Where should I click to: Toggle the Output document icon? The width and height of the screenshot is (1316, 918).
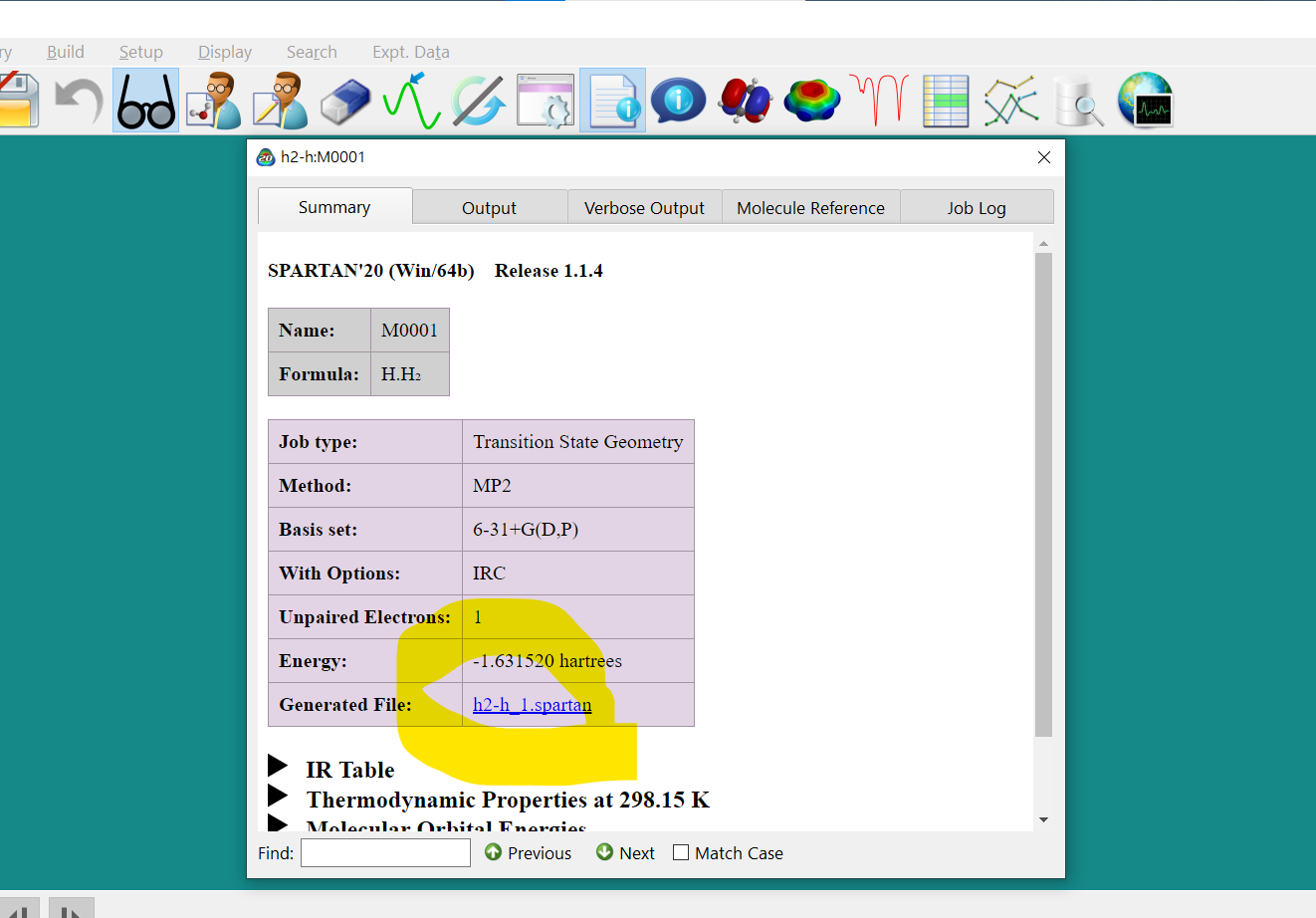click(x=612, y=101)
